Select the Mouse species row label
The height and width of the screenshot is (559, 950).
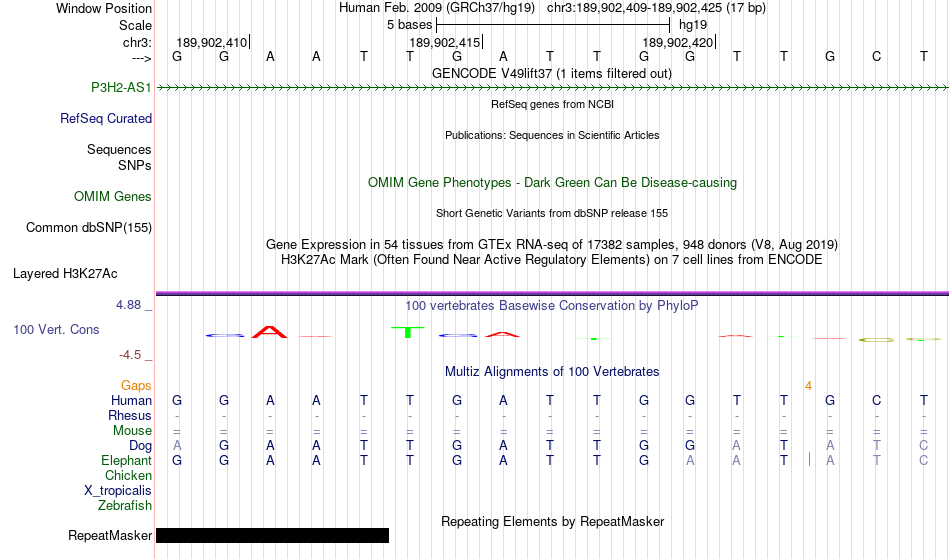coord(132,431)
